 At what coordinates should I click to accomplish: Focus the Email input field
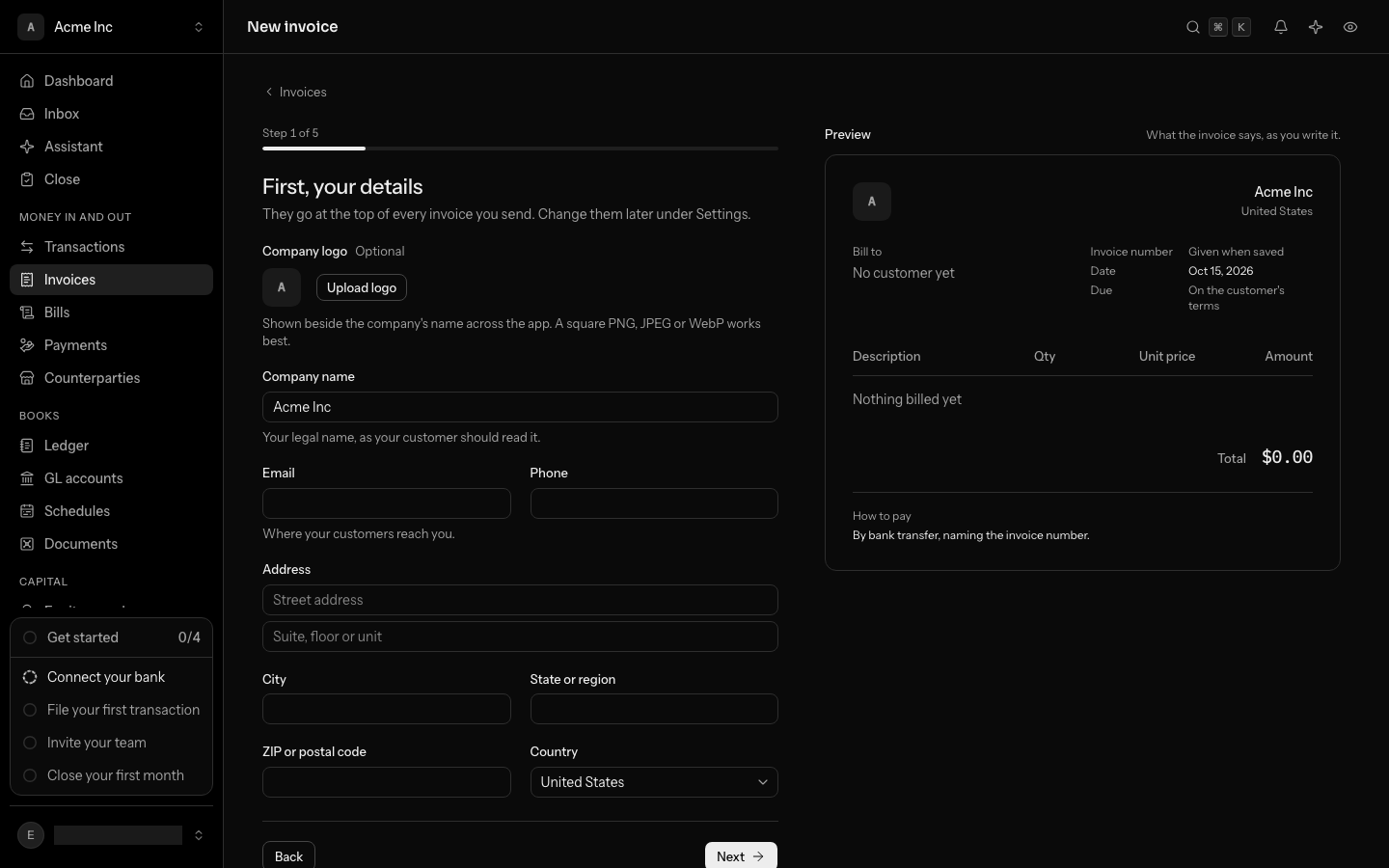[387, 503]
